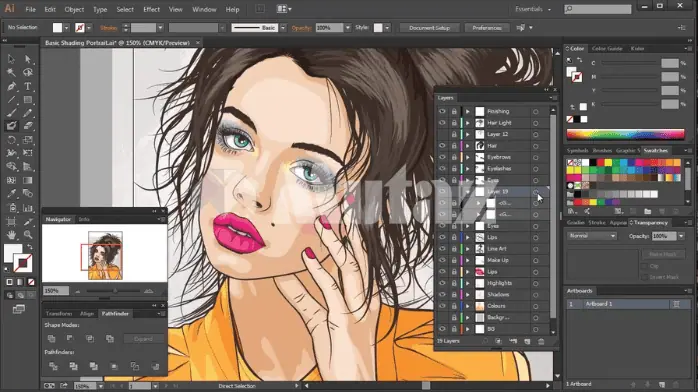
Task: Switch to the Color Guide tab
Action: tap(607, 48)
